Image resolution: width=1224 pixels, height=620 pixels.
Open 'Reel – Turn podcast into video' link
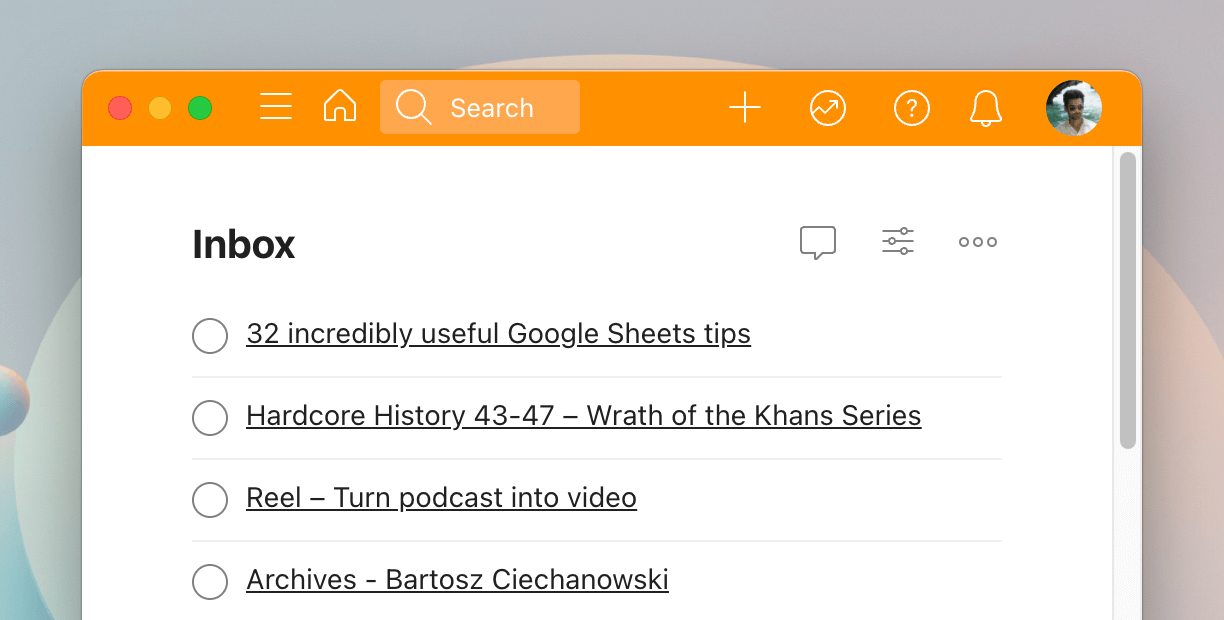coord(441,498)
